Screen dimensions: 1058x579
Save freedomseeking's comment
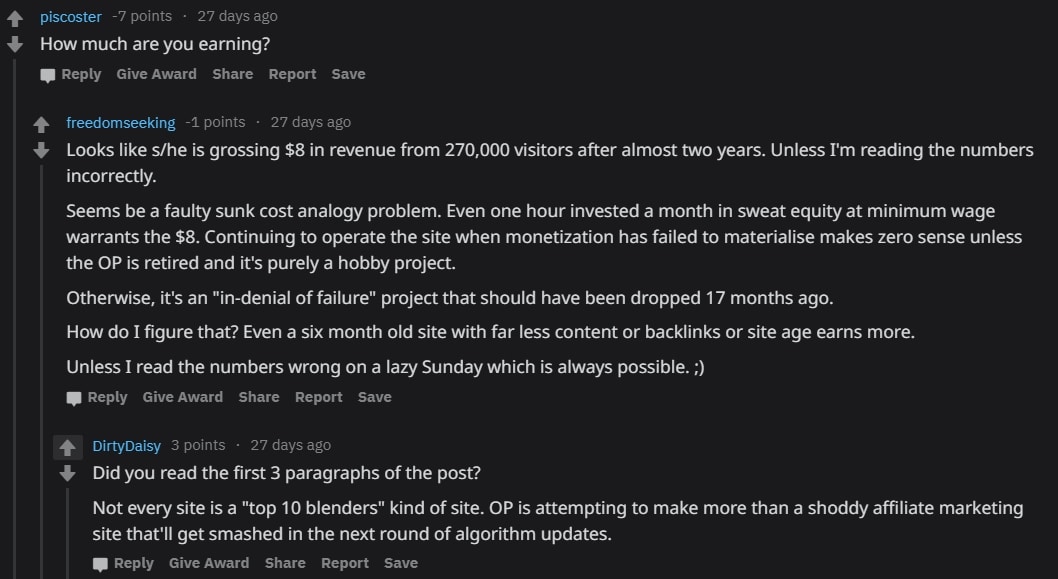click(374, 397)
